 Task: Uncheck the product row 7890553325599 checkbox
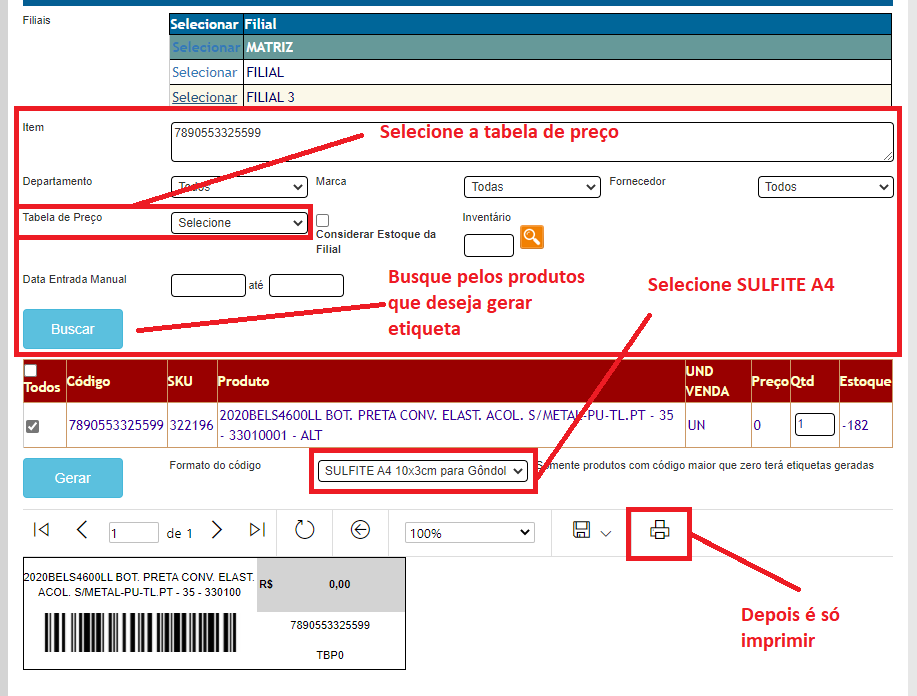point(33,426)
